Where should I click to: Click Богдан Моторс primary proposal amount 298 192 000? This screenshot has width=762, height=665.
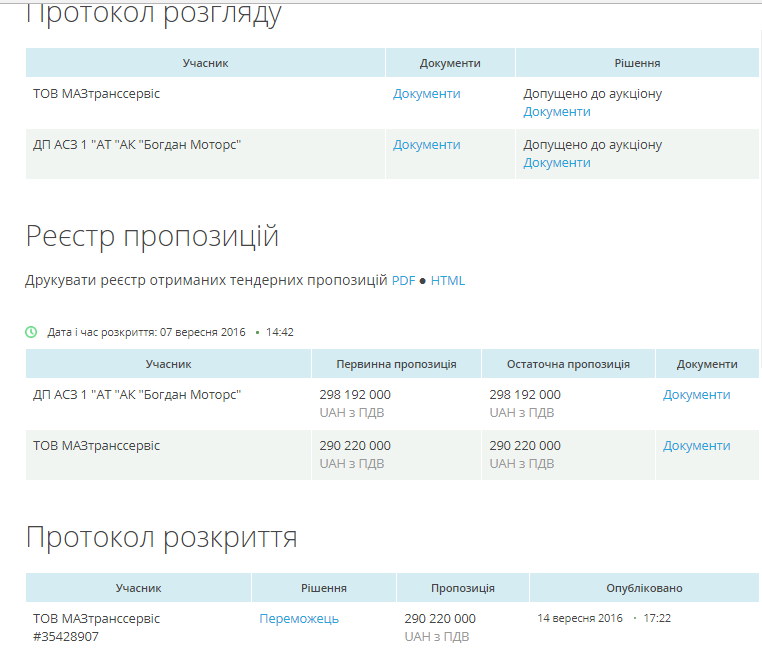(x=355, y=395)
